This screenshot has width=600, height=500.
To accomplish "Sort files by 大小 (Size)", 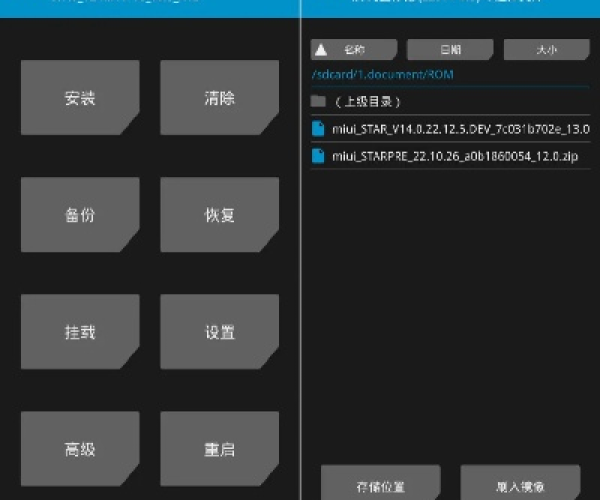I will click(x=546, y=49).
